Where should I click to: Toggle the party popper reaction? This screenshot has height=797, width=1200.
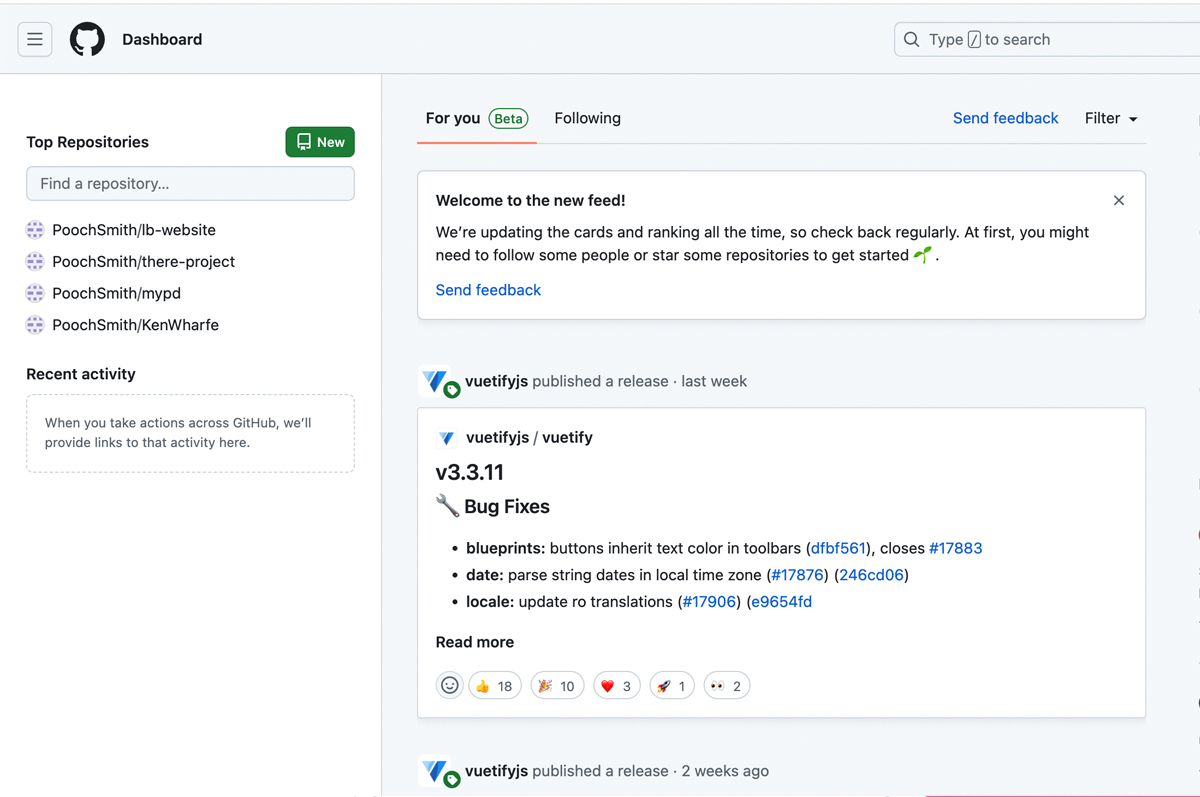557,685
